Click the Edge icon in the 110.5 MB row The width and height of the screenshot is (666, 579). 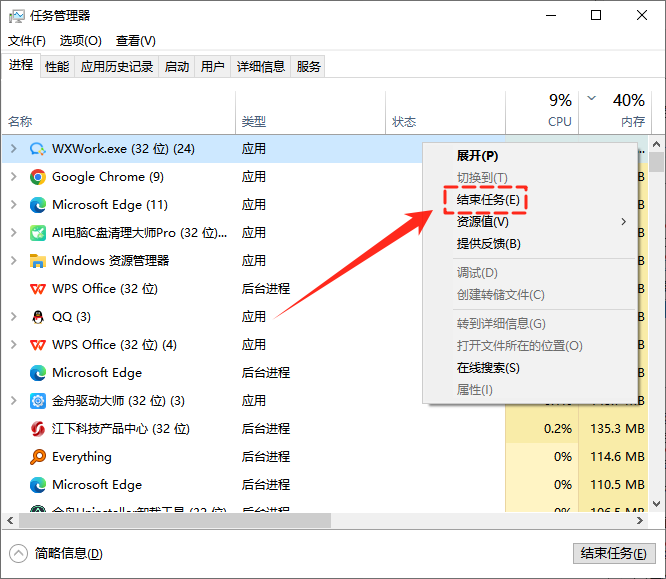37,485
